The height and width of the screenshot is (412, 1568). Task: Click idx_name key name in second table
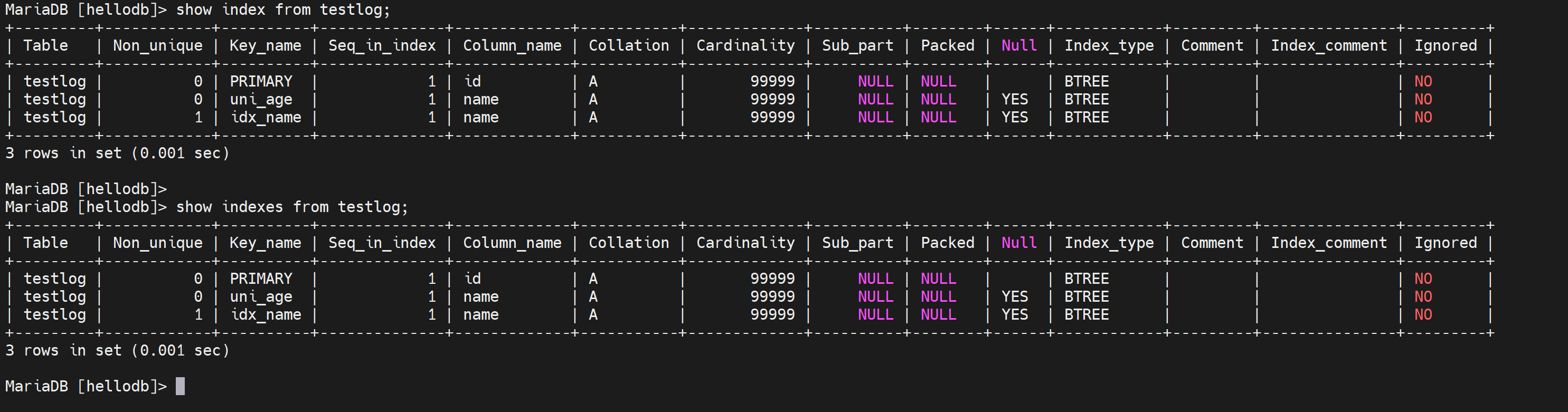pos(266,314)
